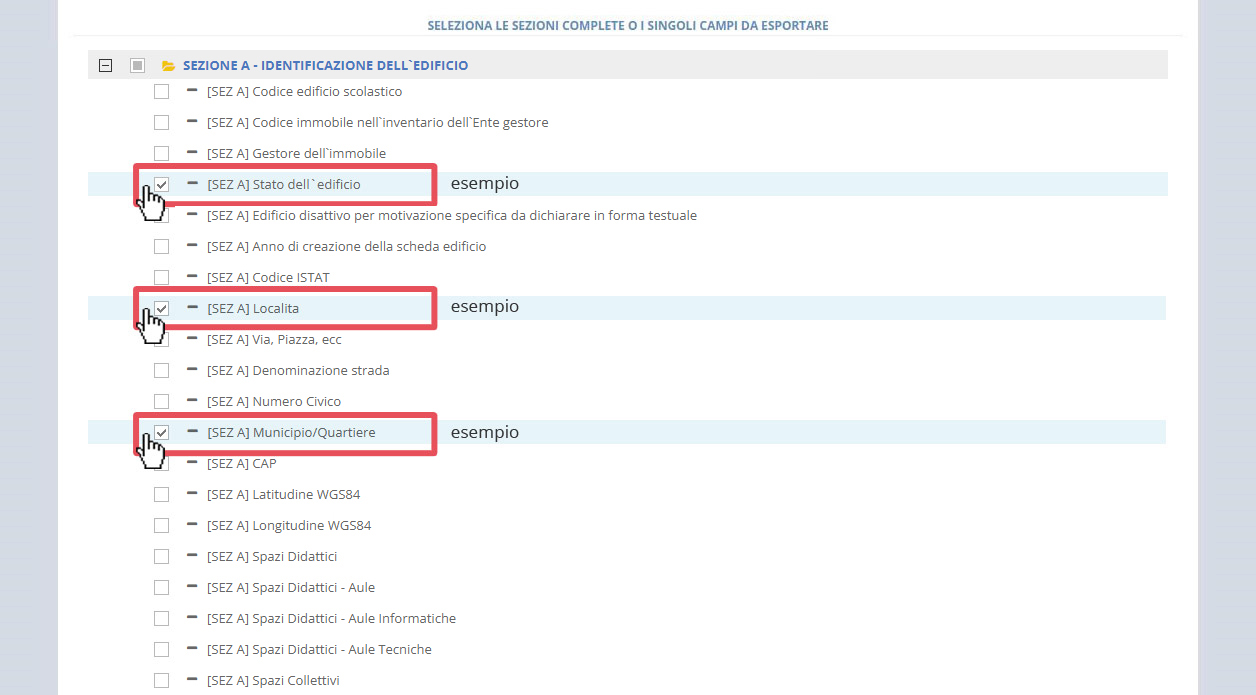Uncheck Municipio/Quartiere
The height and width of the screenshot is (695, 1256).
(161, 432)
